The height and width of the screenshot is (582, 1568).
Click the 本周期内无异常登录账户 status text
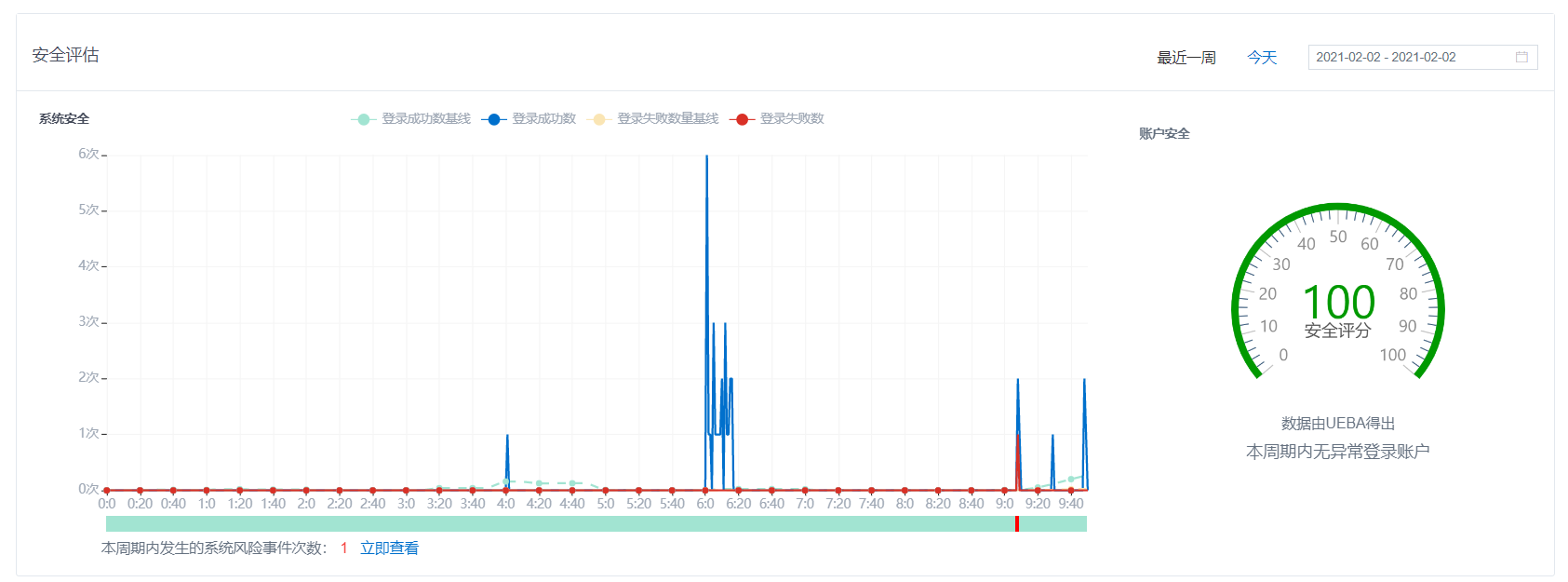(1337, 452)
